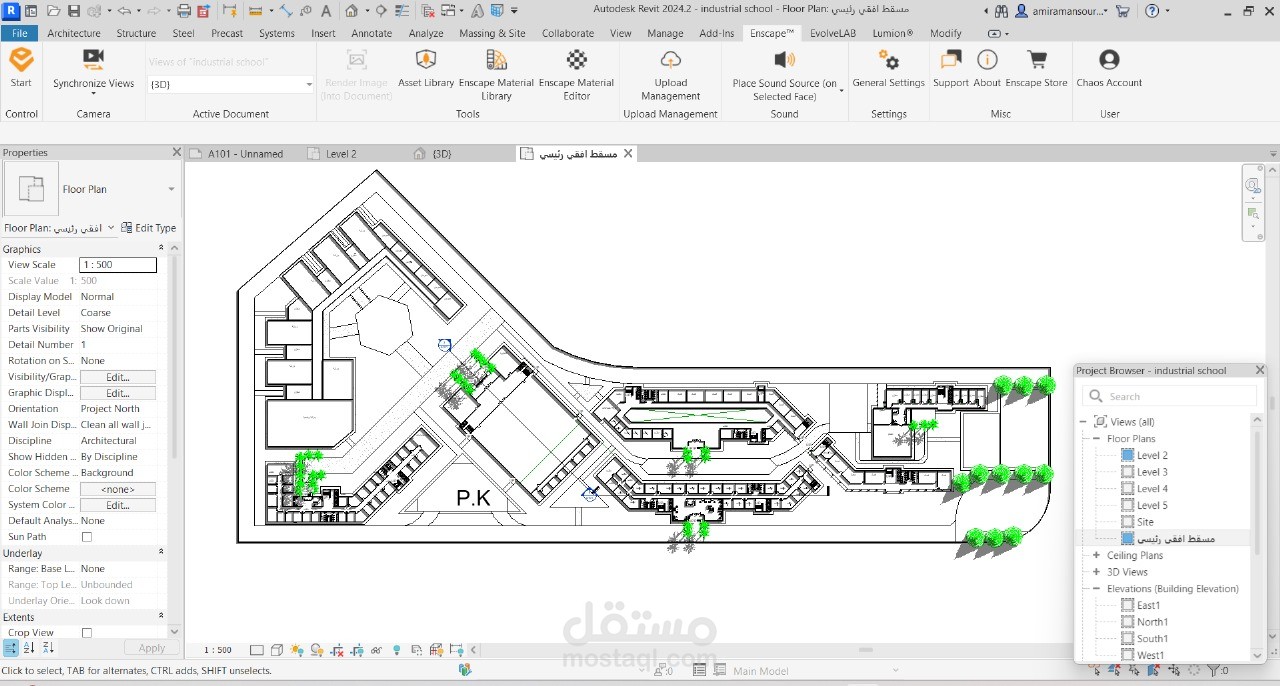The height and width of the screenshot is (686, 1280).
Task: Open the Massing & Site tab
Action: (x=492, y=33)
